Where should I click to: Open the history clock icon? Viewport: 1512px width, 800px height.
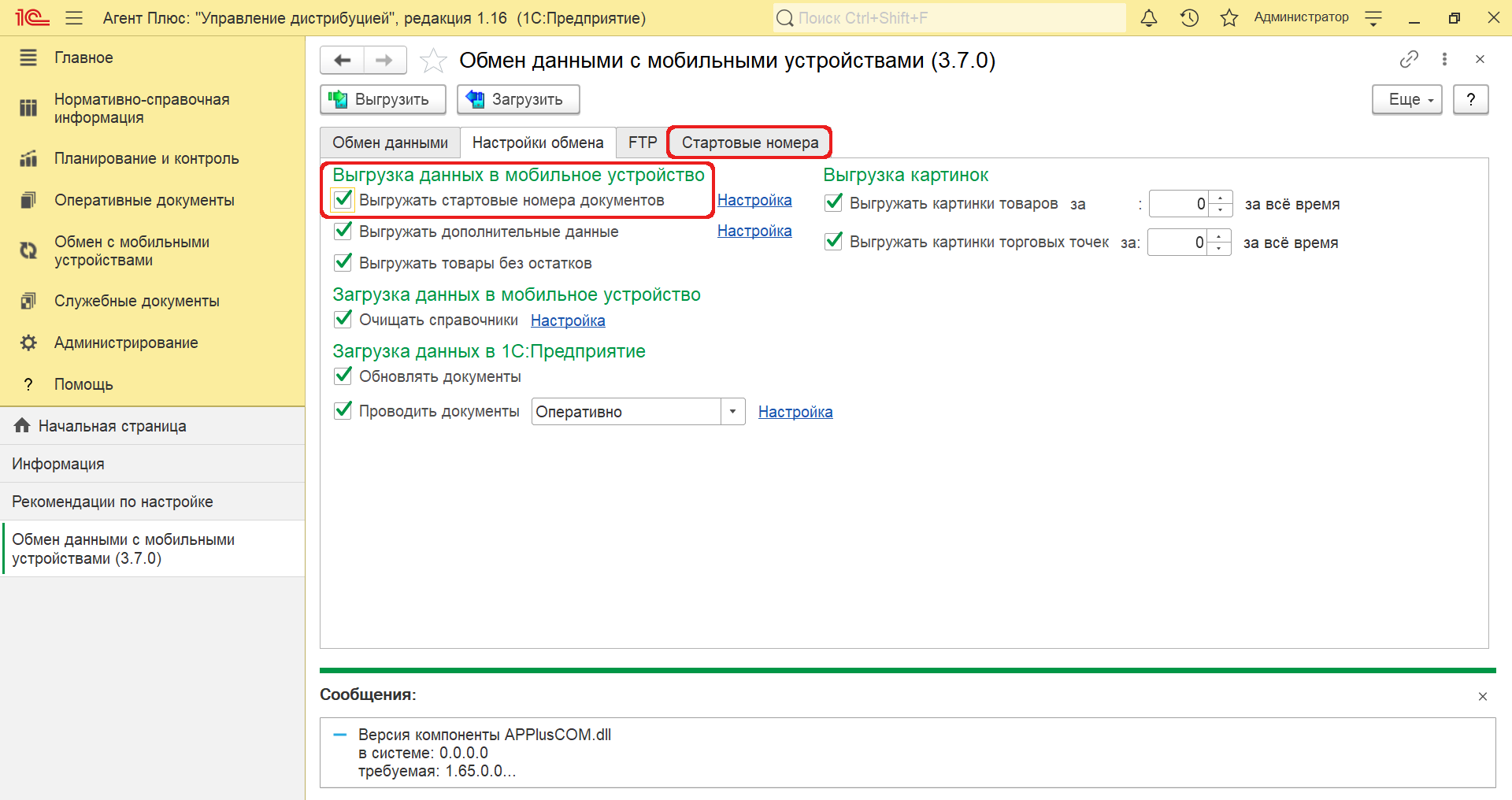(x=1189, y=17)
